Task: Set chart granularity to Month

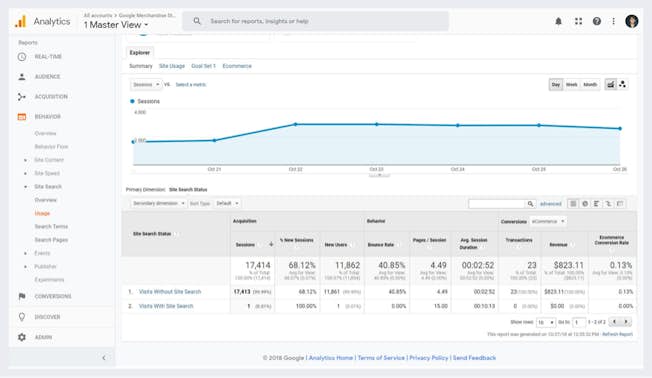Action: click(590, 84)
